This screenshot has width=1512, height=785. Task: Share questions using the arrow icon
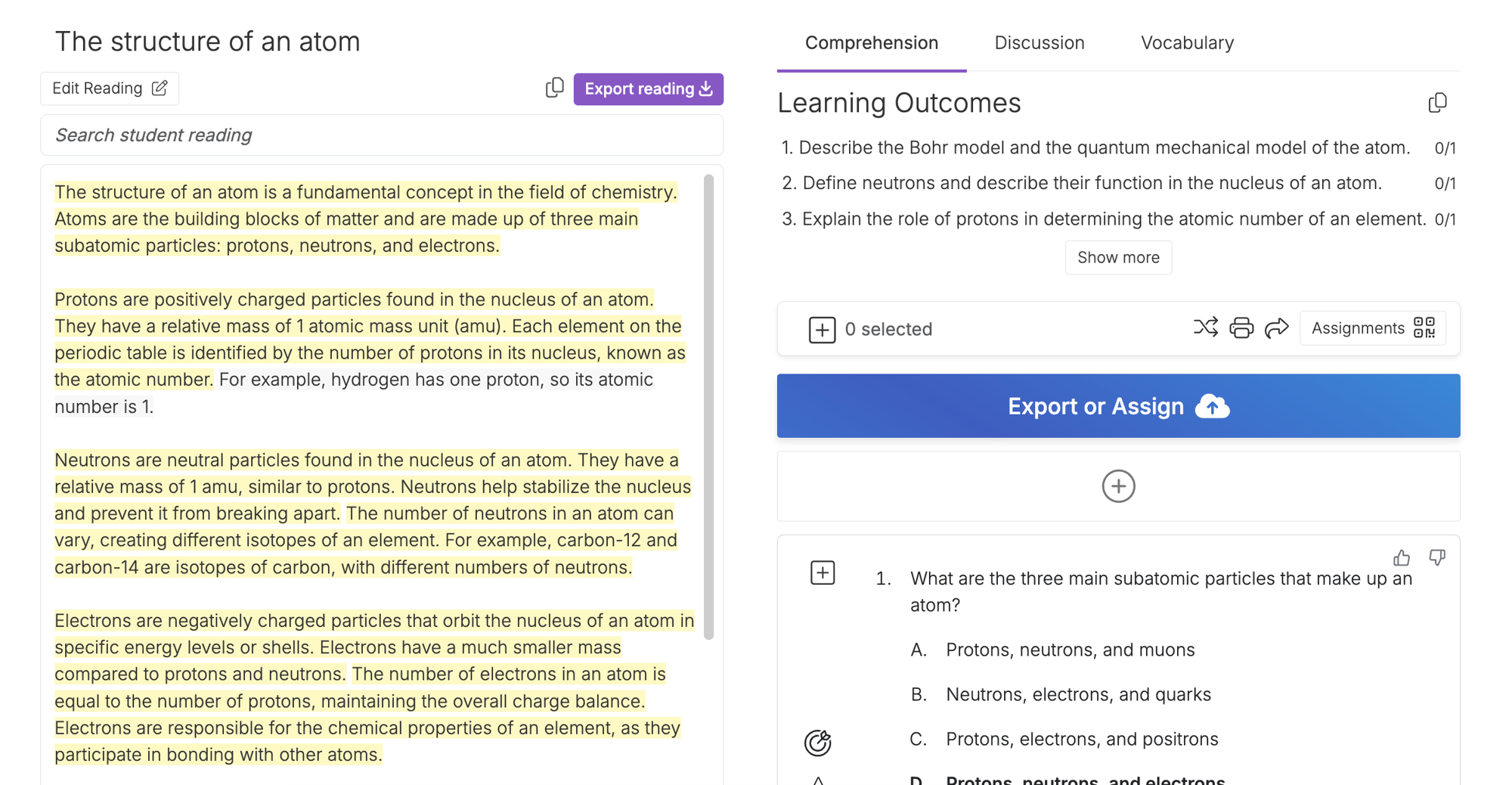pyautogui.click(x=1276, y=328)
